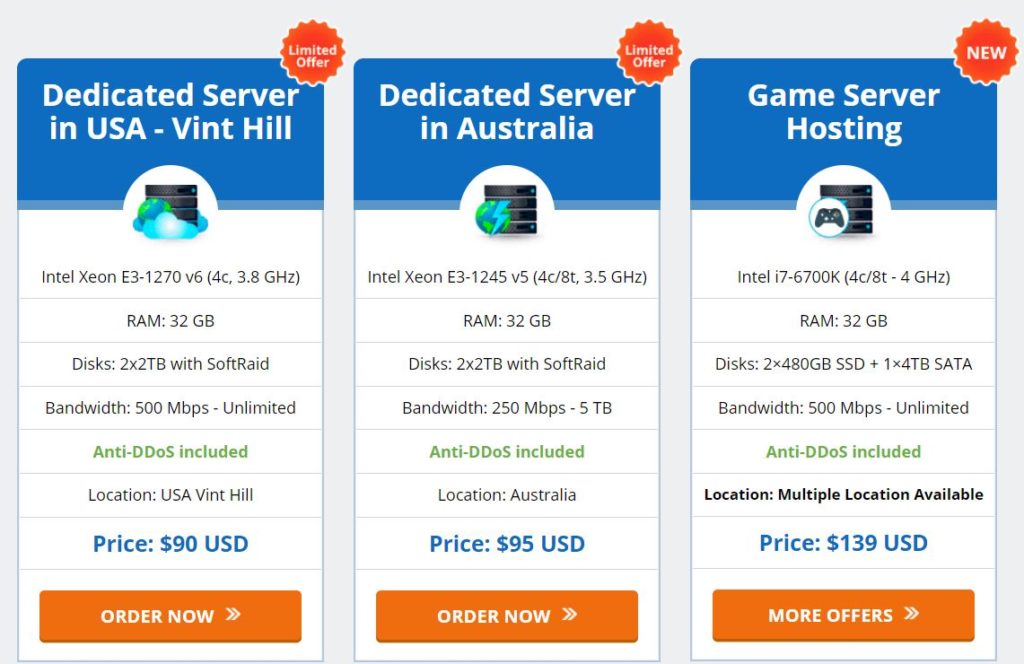
Task: Click the lightning globe server icon for Australia
Action: [x=507, y=210]
